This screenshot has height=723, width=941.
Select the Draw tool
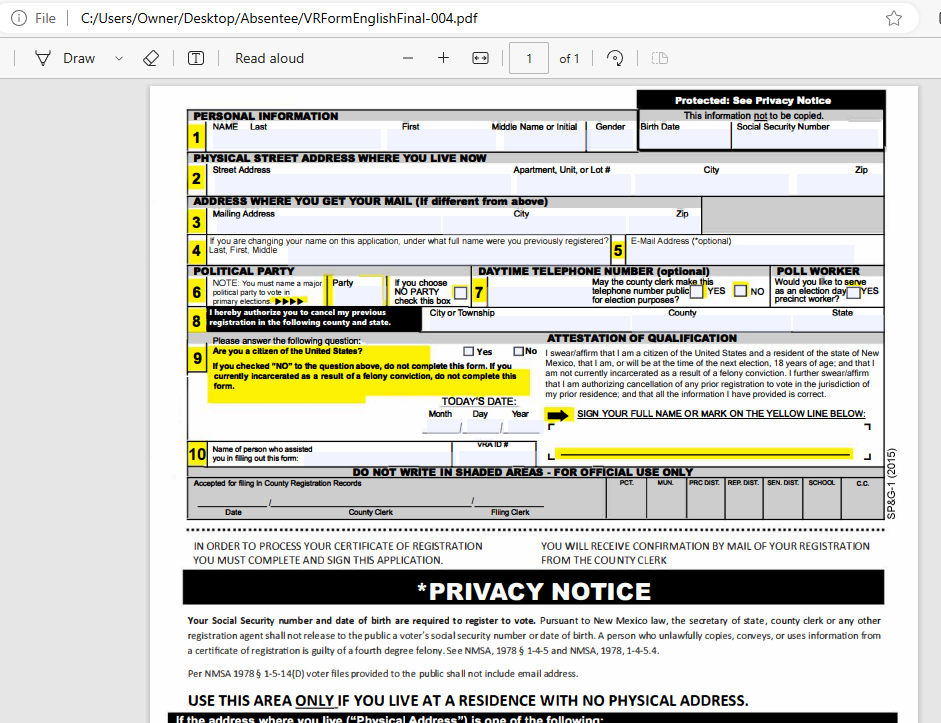pyautogui.click(x=66, y=58)
